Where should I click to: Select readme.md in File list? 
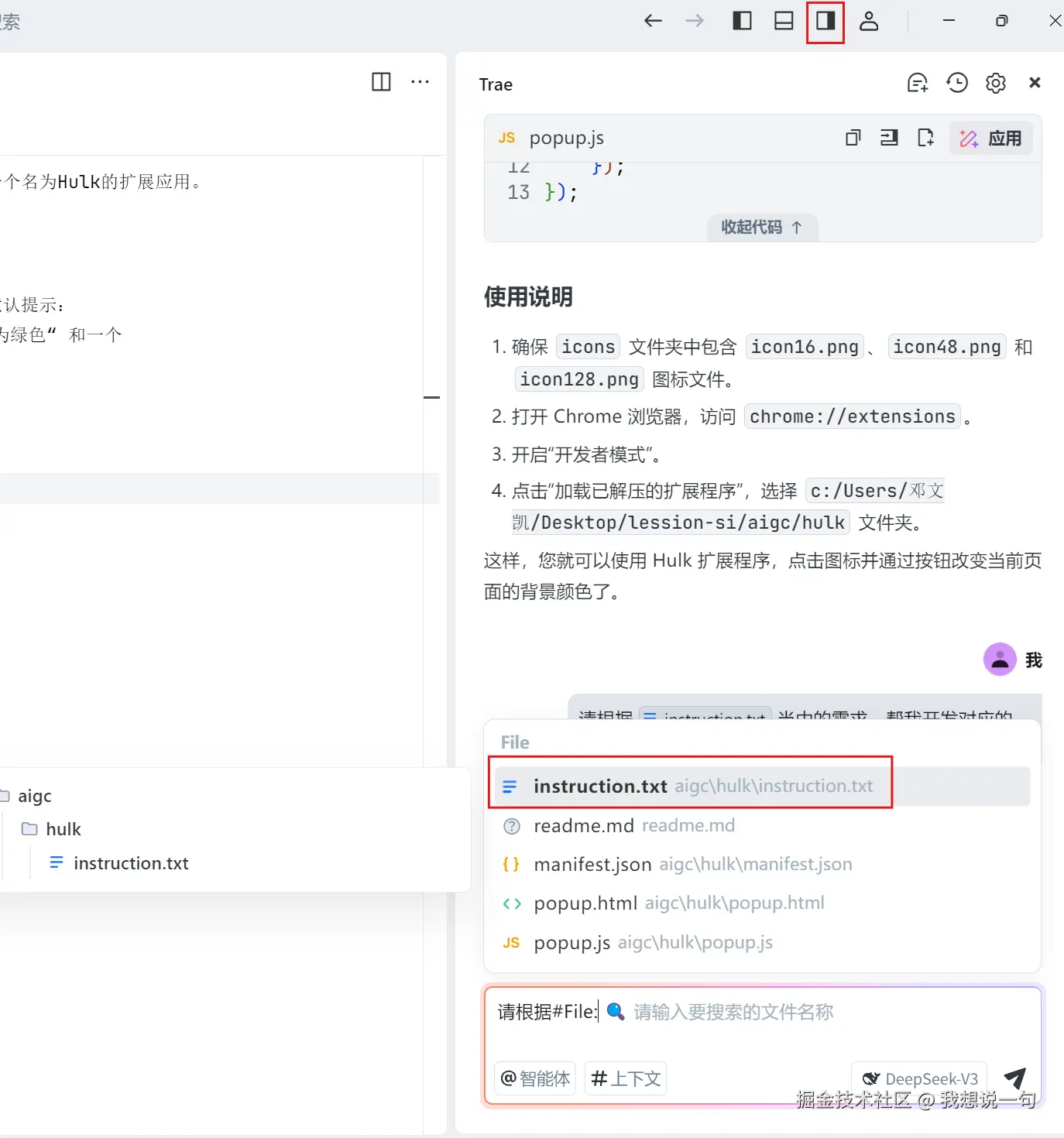pos(762,826)
